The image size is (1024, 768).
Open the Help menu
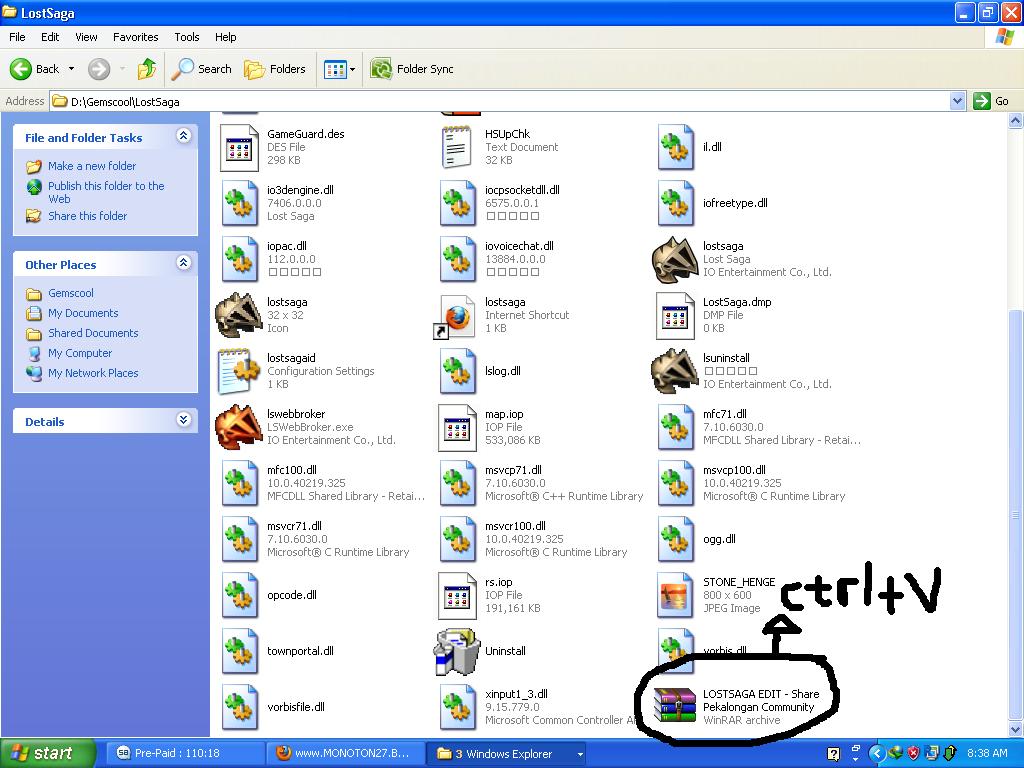point(225,37)
